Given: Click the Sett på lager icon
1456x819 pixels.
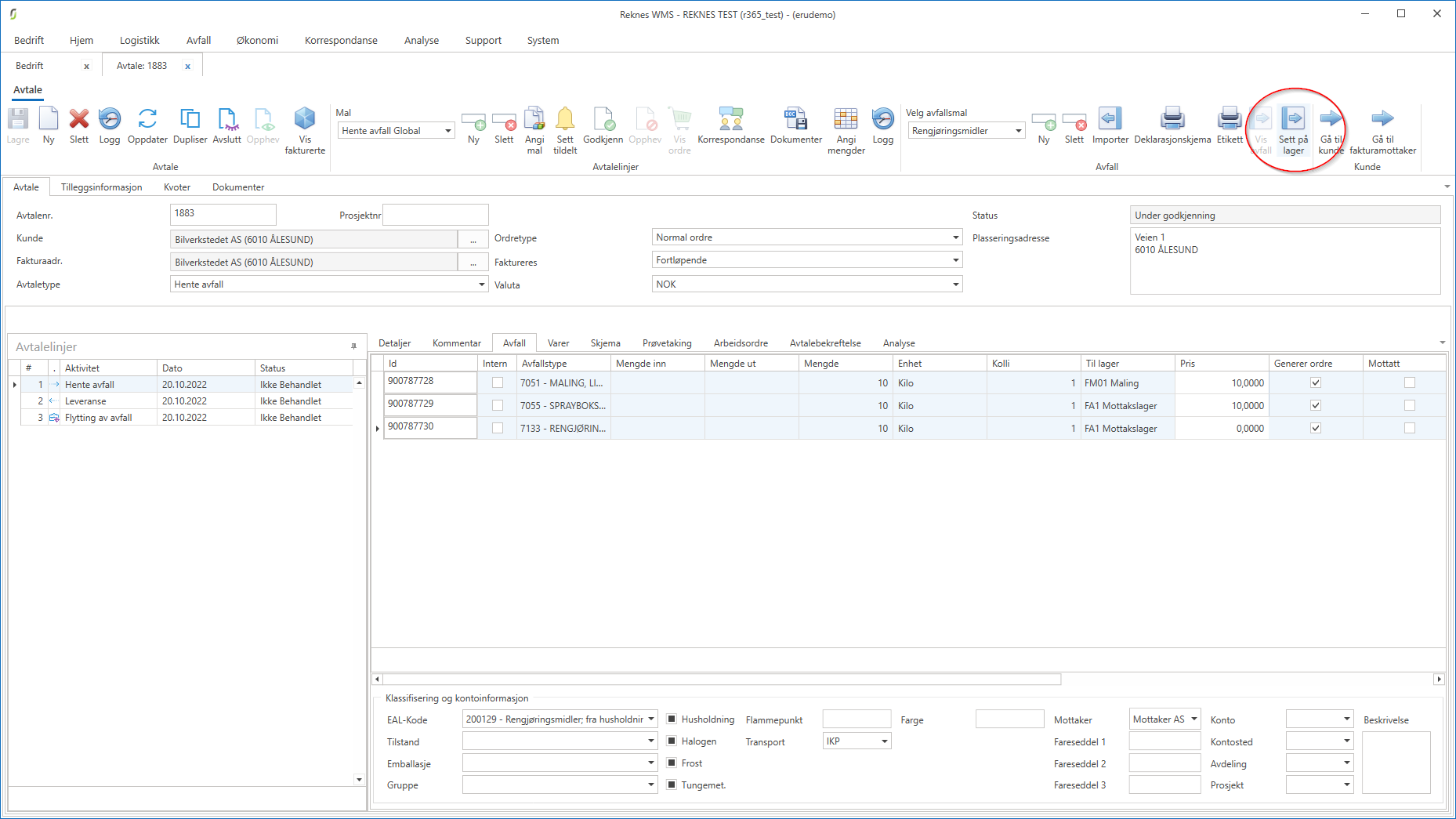Looking at the screenshot, I should click(1294, 131).
